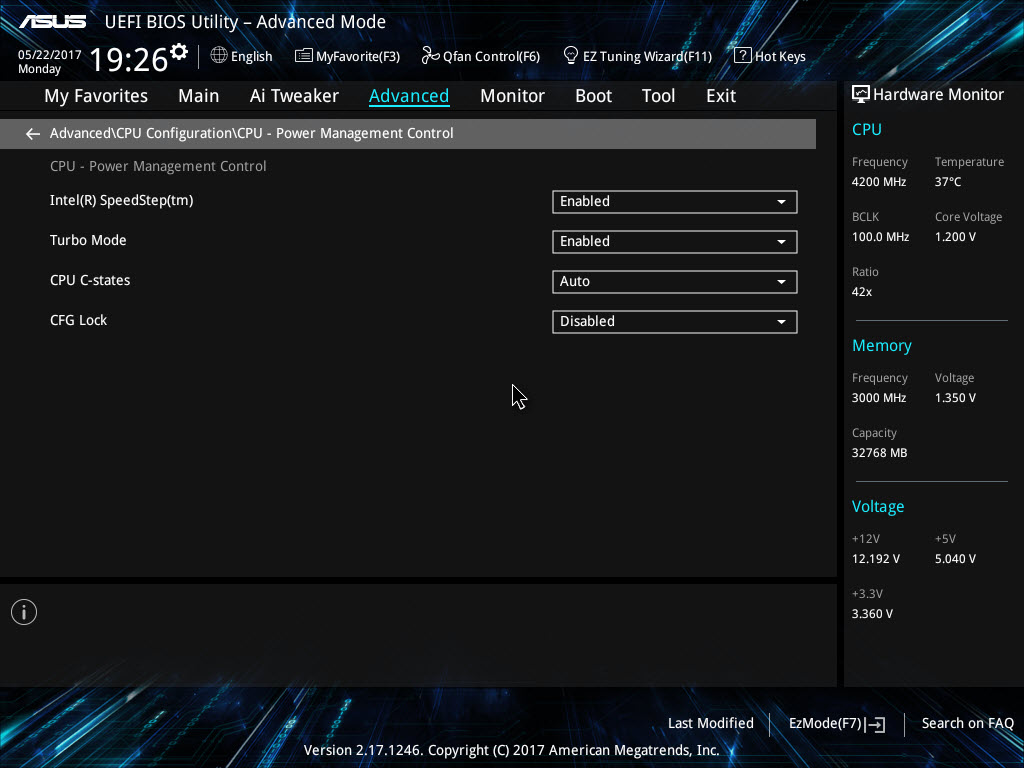Image resolution: width=1024 pixels, height=768 pixels.
Task: Click the 1.350 V memory voltage
Action: point(955,398)
